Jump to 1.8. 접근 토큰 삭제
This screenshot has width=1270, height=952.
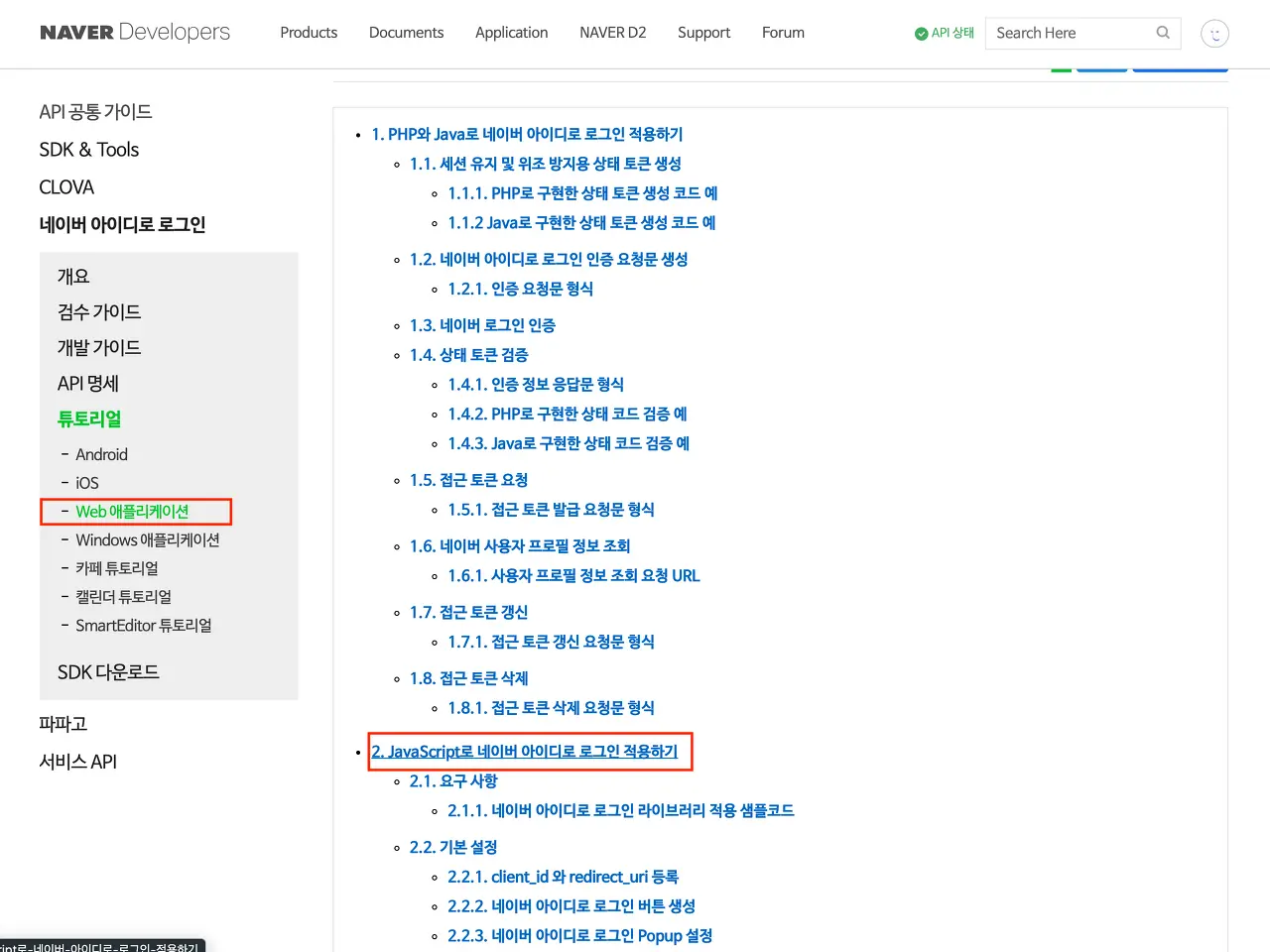[469, 679]
